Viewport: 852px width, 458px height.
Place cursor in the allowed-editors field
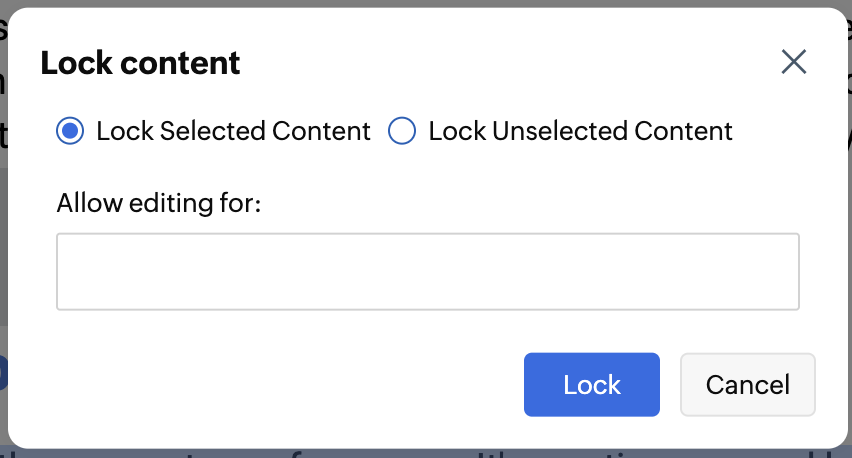(x=427, y=271)
